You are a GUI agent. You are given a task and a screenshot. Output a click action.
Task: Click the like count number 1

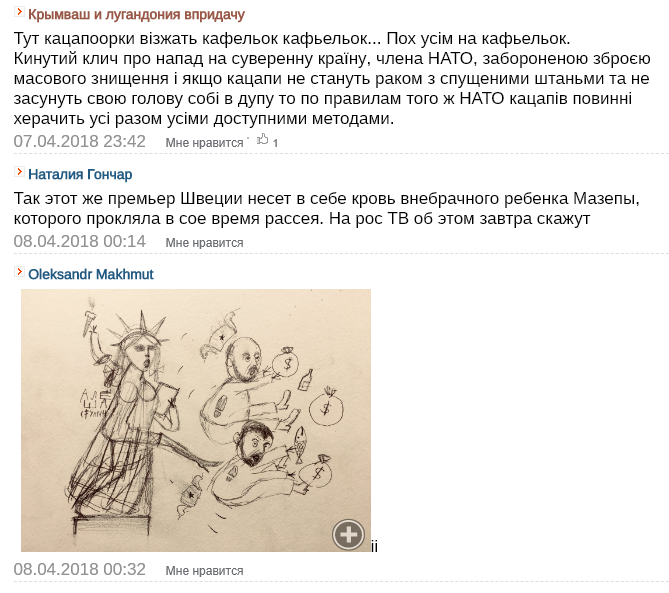coord(275,143)
